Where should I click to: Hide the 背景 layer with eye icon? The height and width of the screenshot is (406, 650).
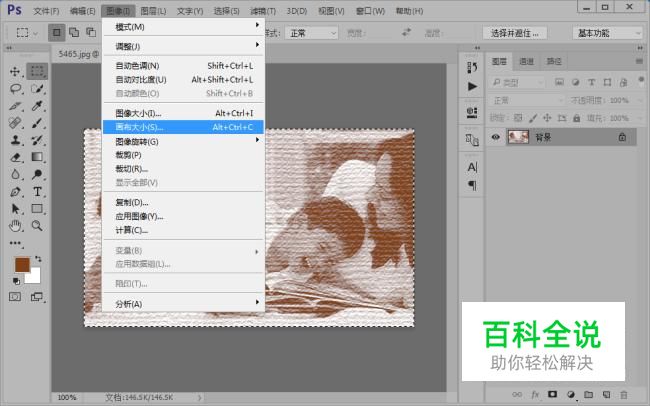[495, 137]
